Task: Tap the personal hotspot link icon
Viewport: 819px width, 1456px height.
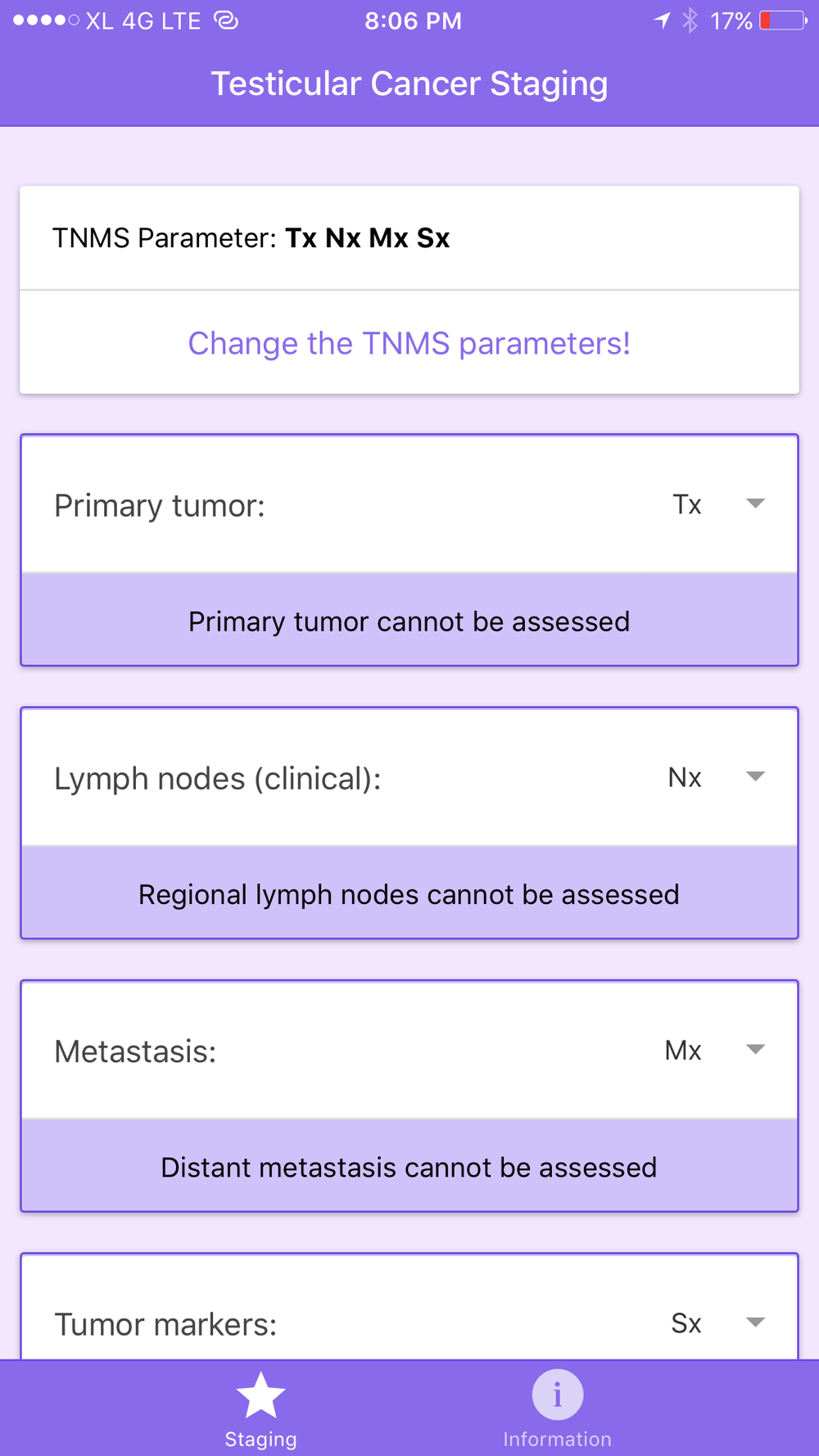Action: [226, 20]
